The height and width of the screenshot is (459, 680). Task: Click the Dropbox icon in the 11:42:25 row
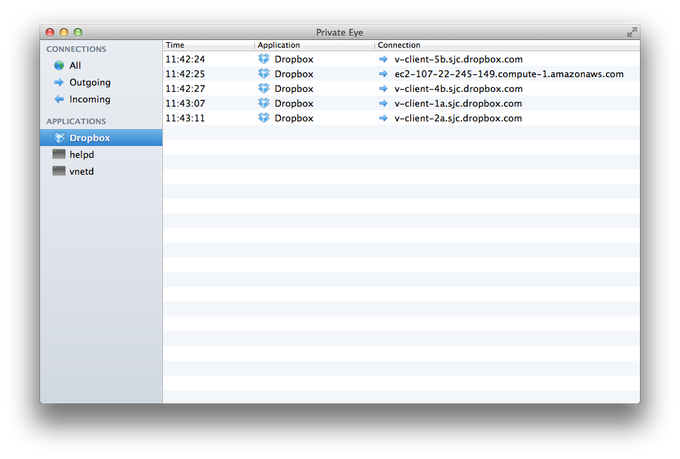[x=264, y=74]
